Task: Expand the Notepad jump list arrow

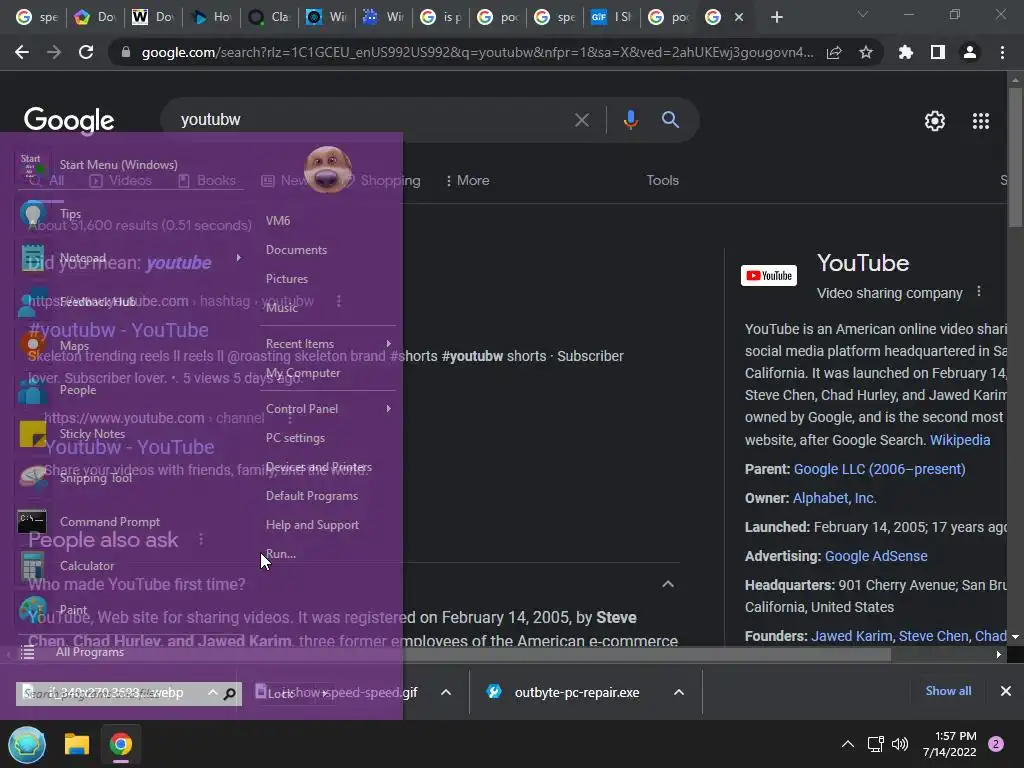Action: click(238, 258)
